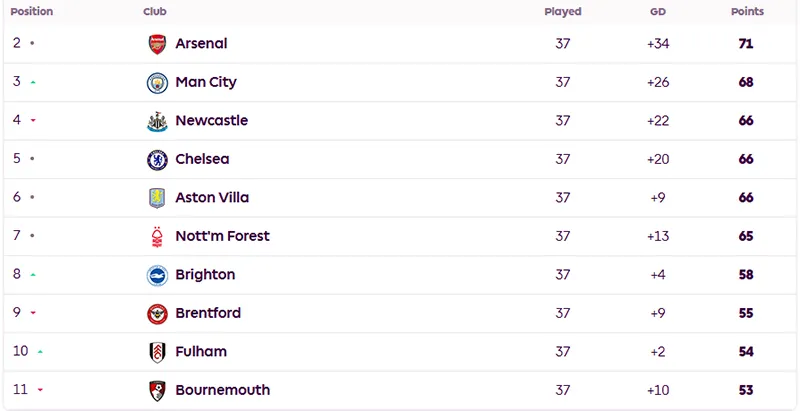The width and height of the screenshot is (800, 411).
Task: Click the Chelsea club badge
Action: click(x=157, y=160)
